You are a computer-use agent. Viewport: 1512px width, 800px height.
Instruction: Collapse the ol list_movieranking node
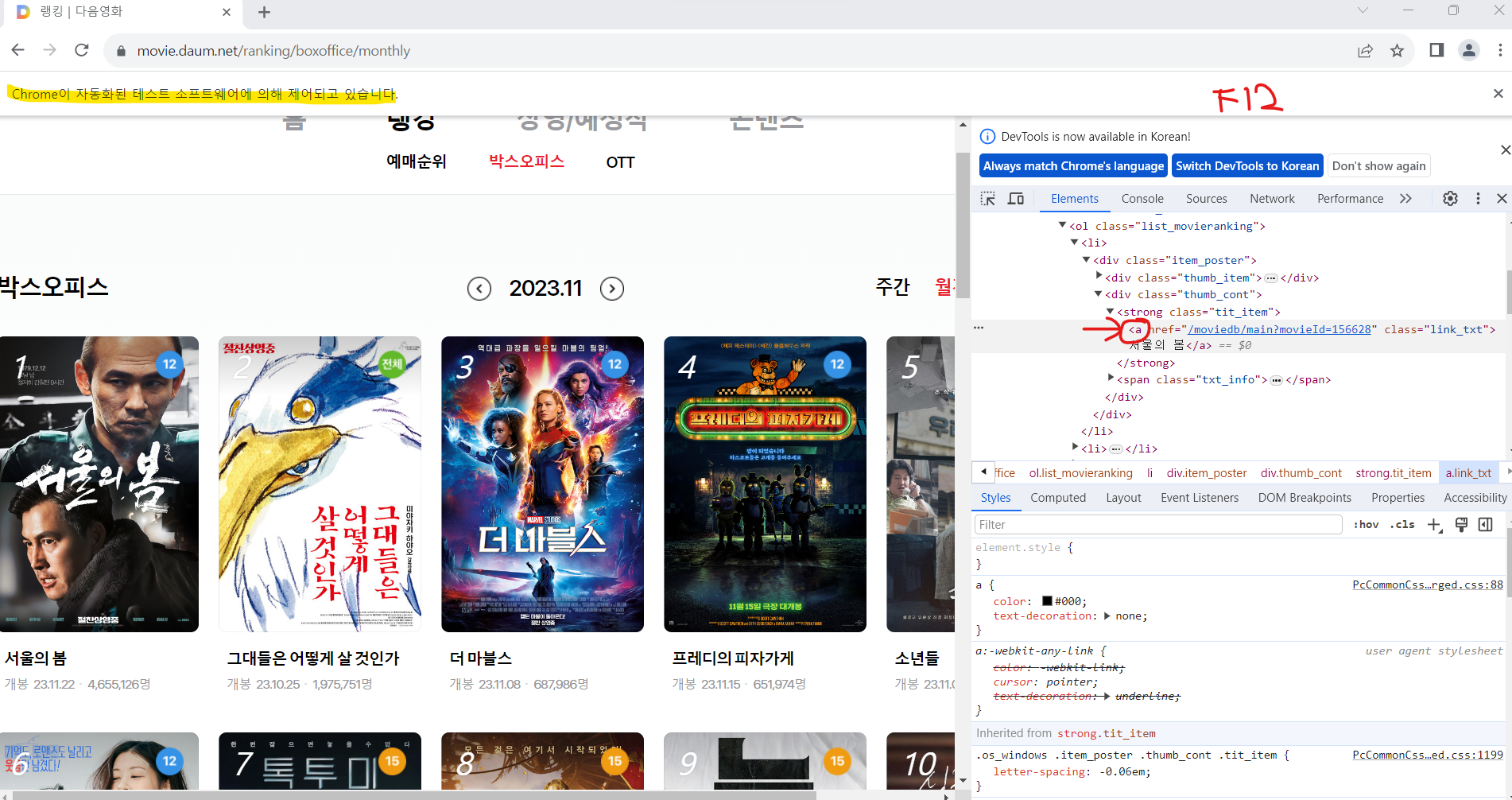(1062, 225)
